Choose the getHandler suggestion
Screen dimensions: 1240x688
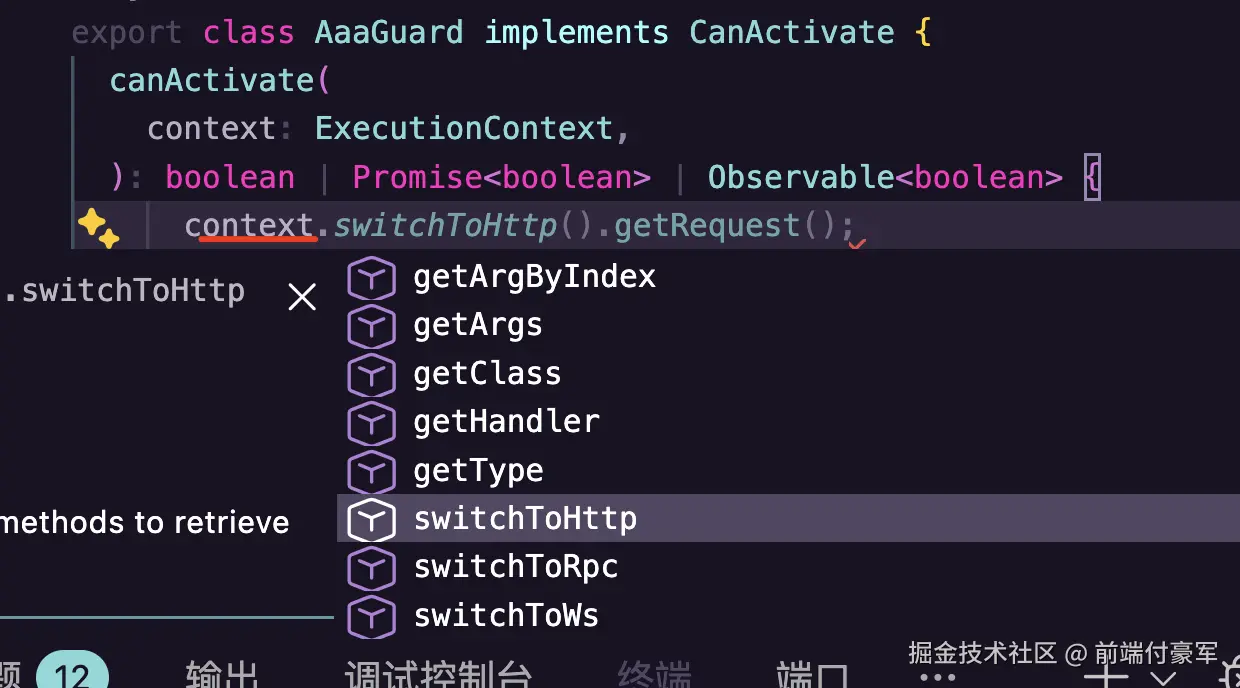click(506, 422)
